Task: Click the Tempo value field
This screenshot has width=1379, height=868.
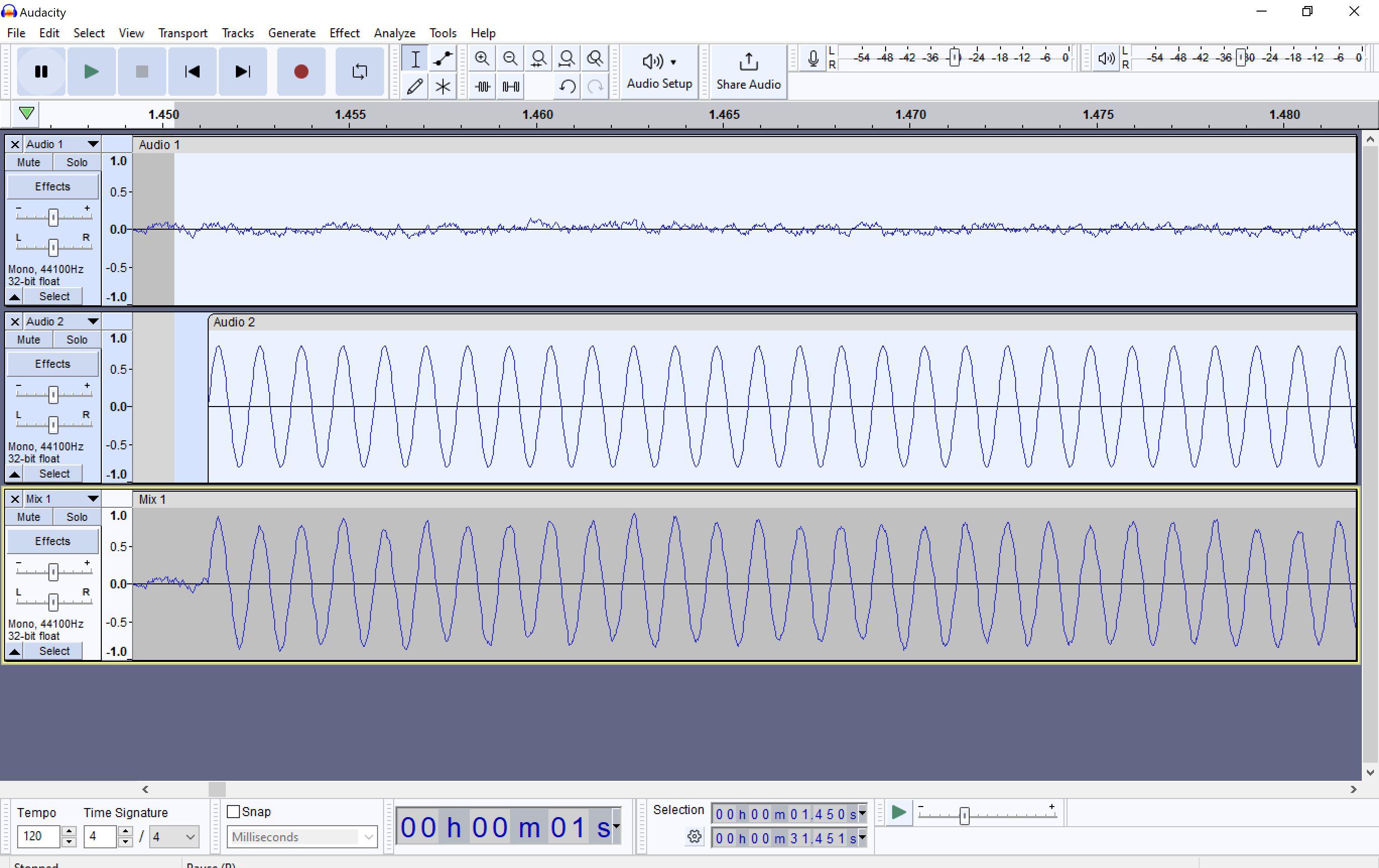Action: (x=38, y=836)
